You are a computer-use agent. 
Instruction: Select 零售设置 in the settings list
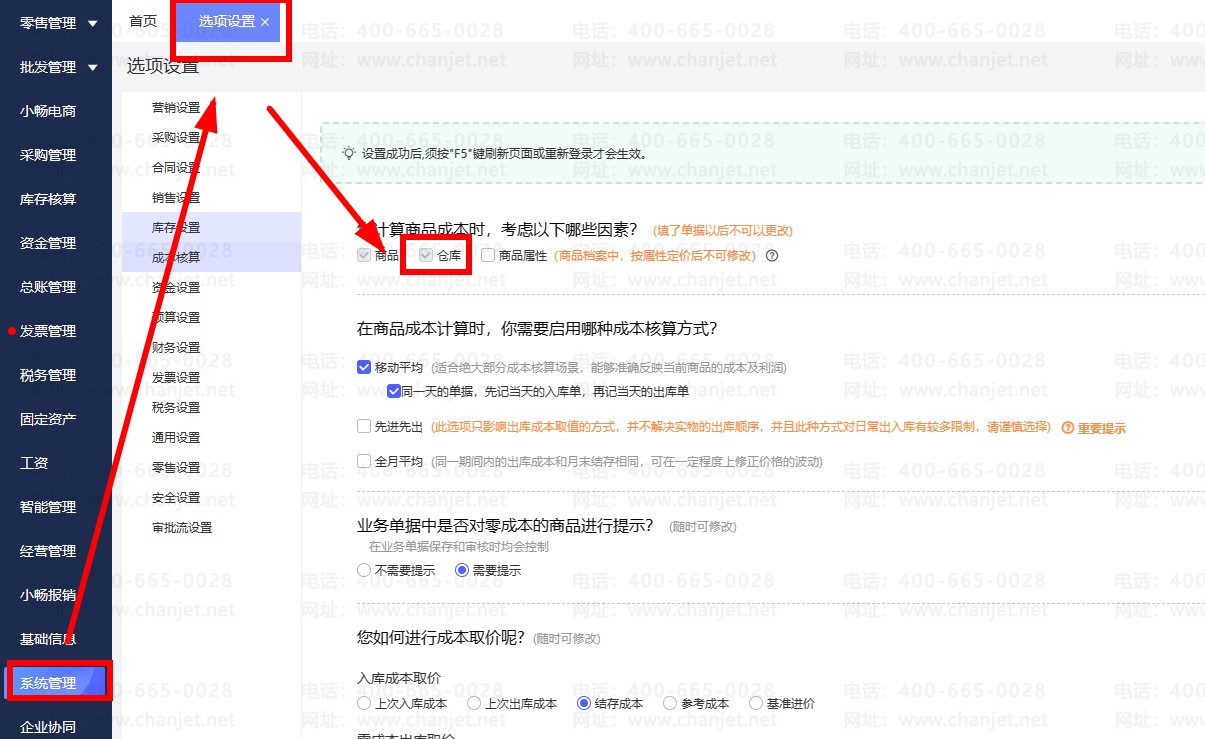[x=176, y=467]
